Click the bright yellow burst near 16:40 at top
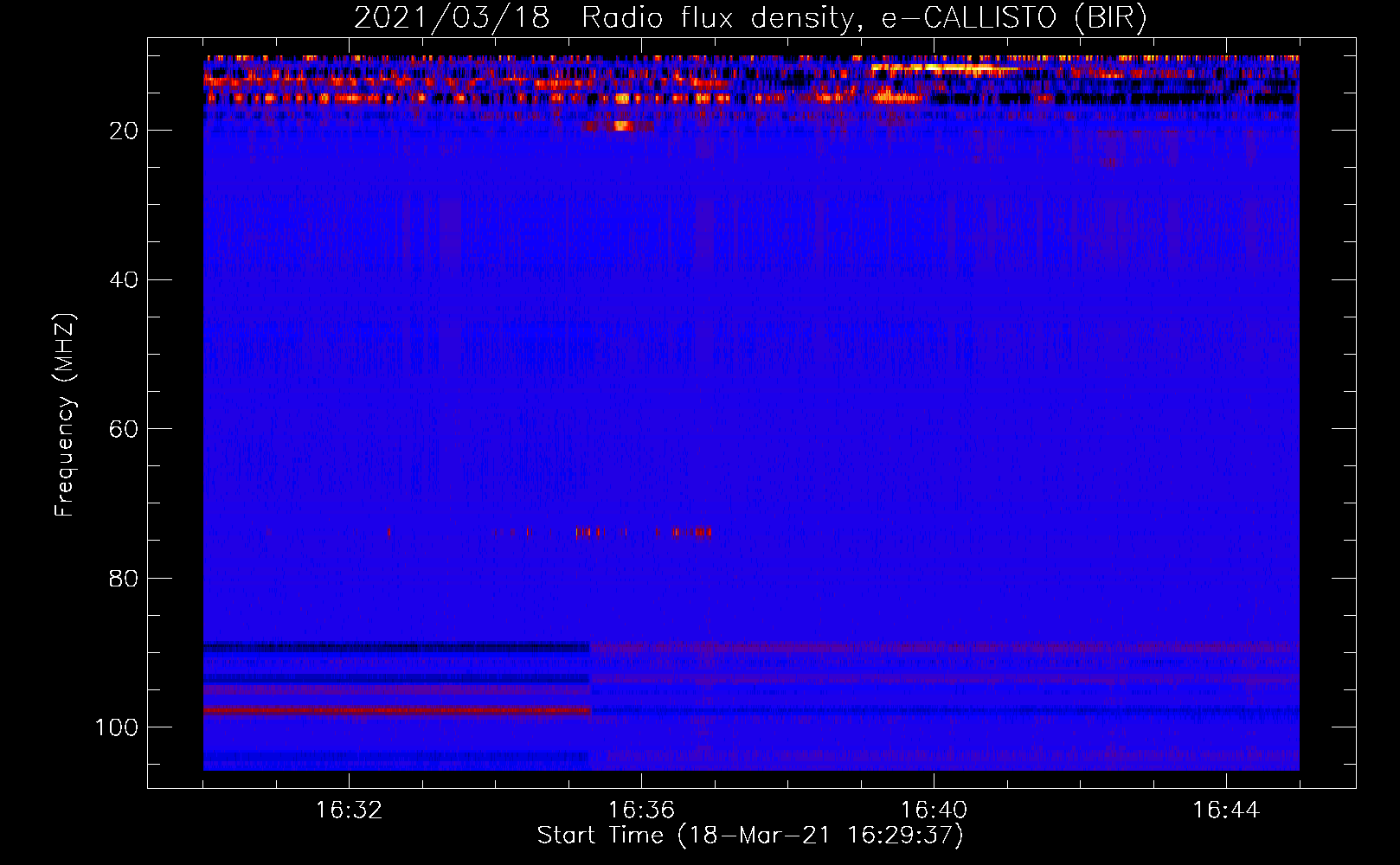Screen dimensions: 1400x865 (x=943, y=67)
